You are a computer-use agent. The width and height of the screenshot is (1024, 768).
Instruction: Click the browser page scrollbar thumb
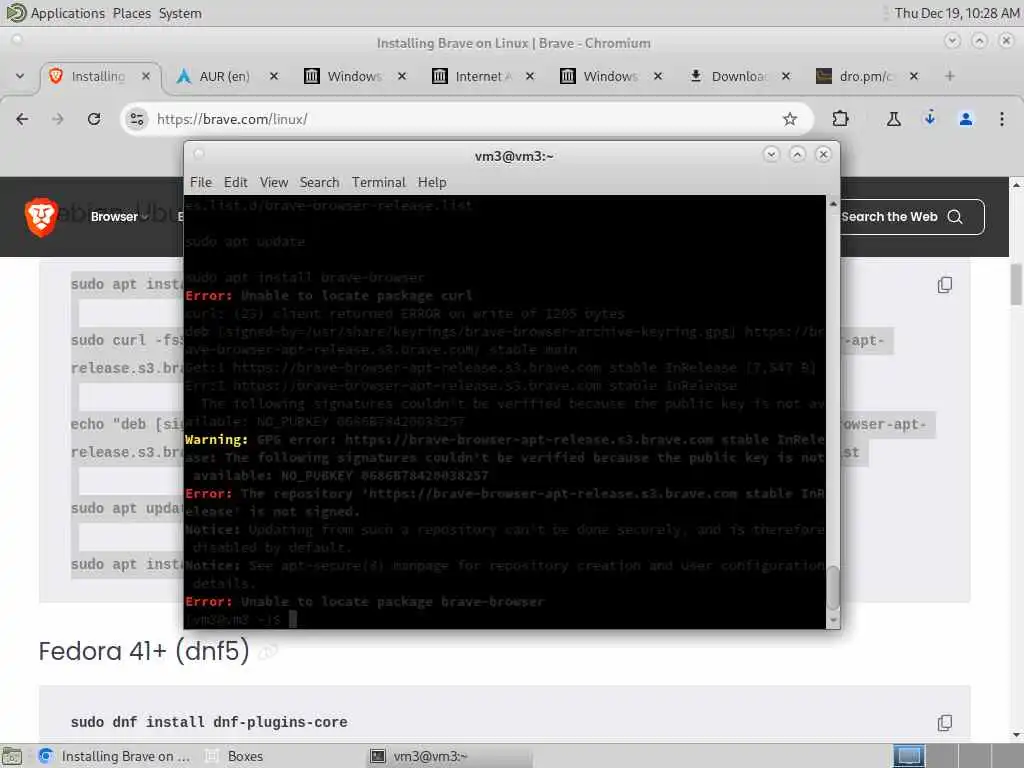1016,285
